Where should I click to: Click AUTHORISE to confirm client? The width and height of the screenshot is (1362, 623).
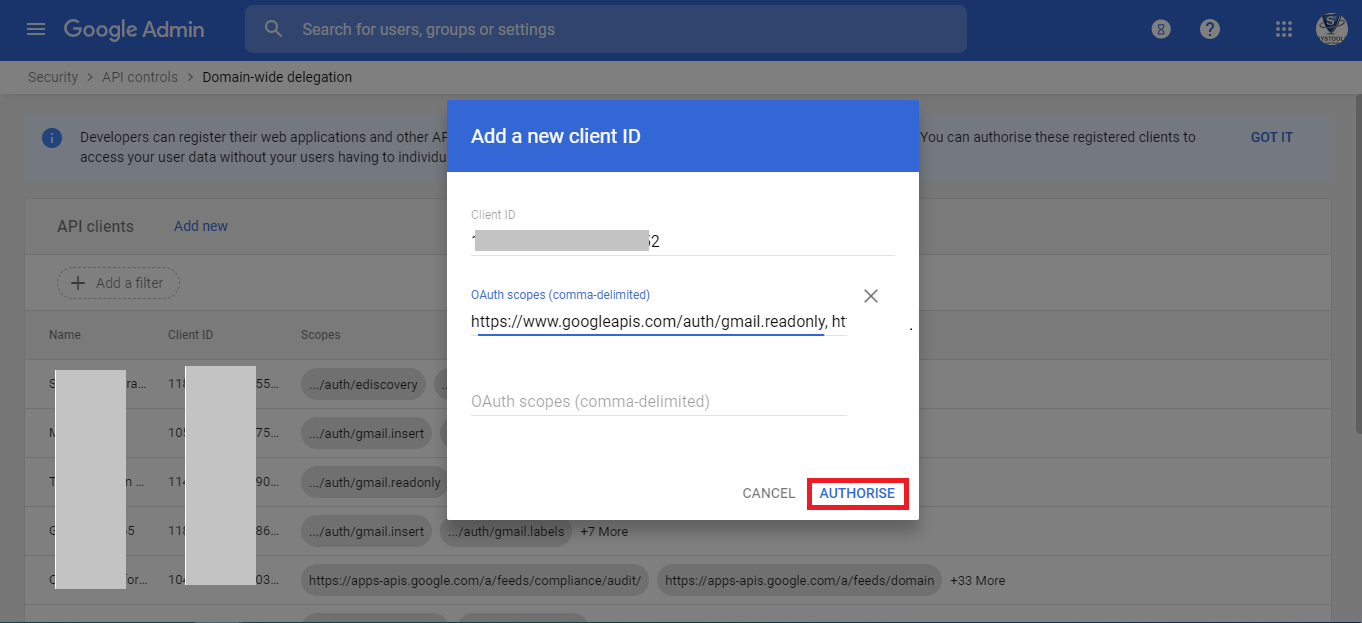tap(857, 493)
